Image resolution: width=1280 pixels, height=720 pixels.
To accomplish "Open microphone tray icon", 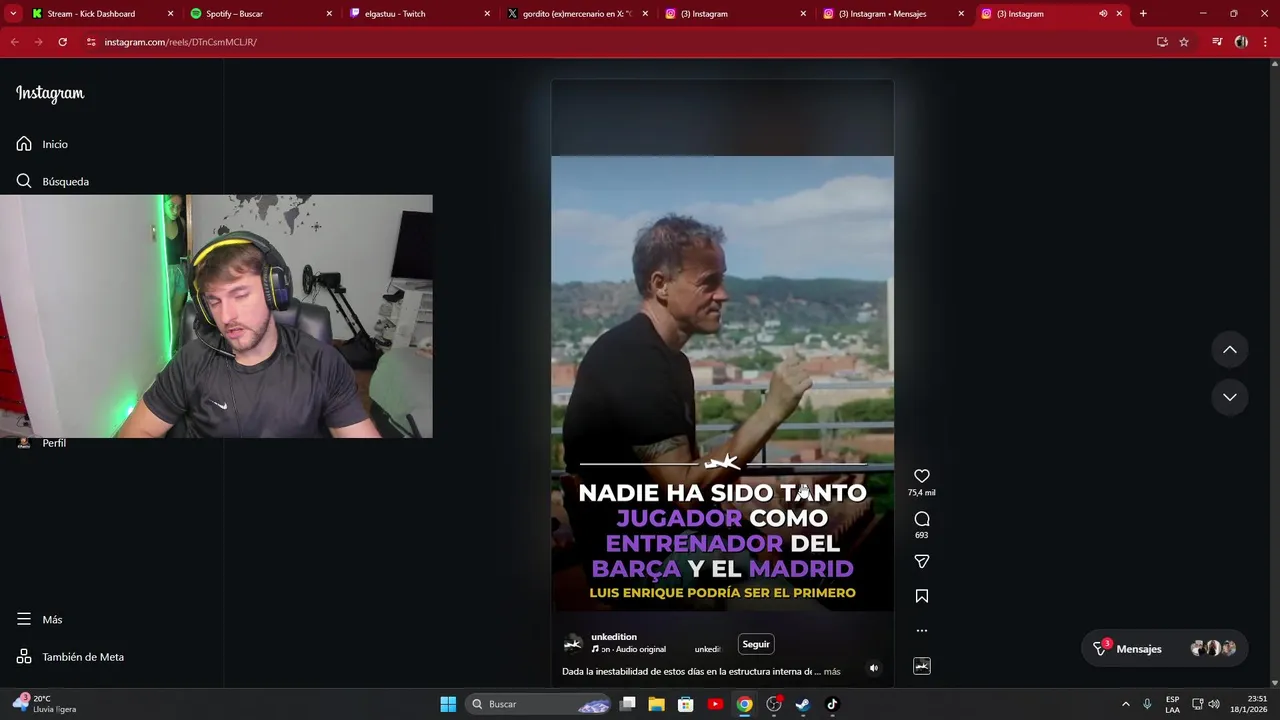I will [1147, 704].
